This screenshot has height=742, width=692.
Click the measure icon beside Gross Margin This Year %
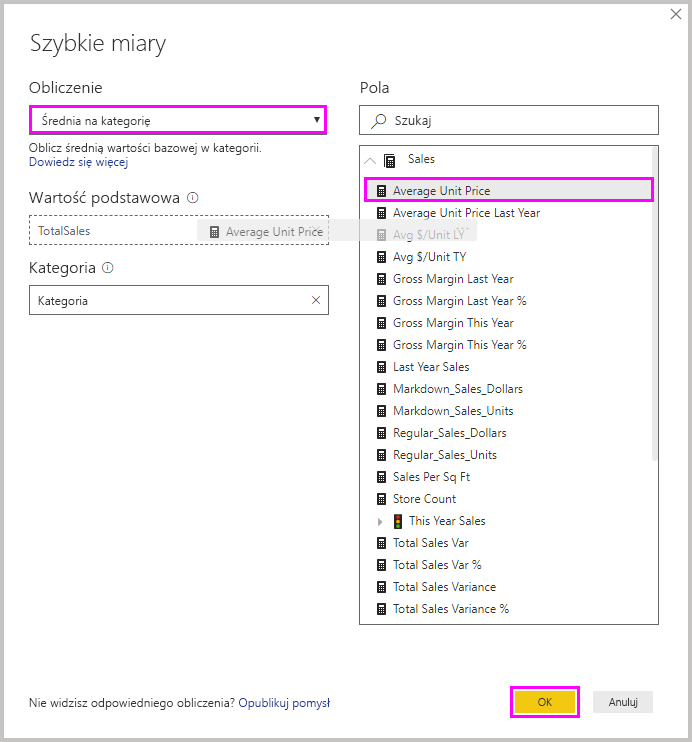[381, 345]
